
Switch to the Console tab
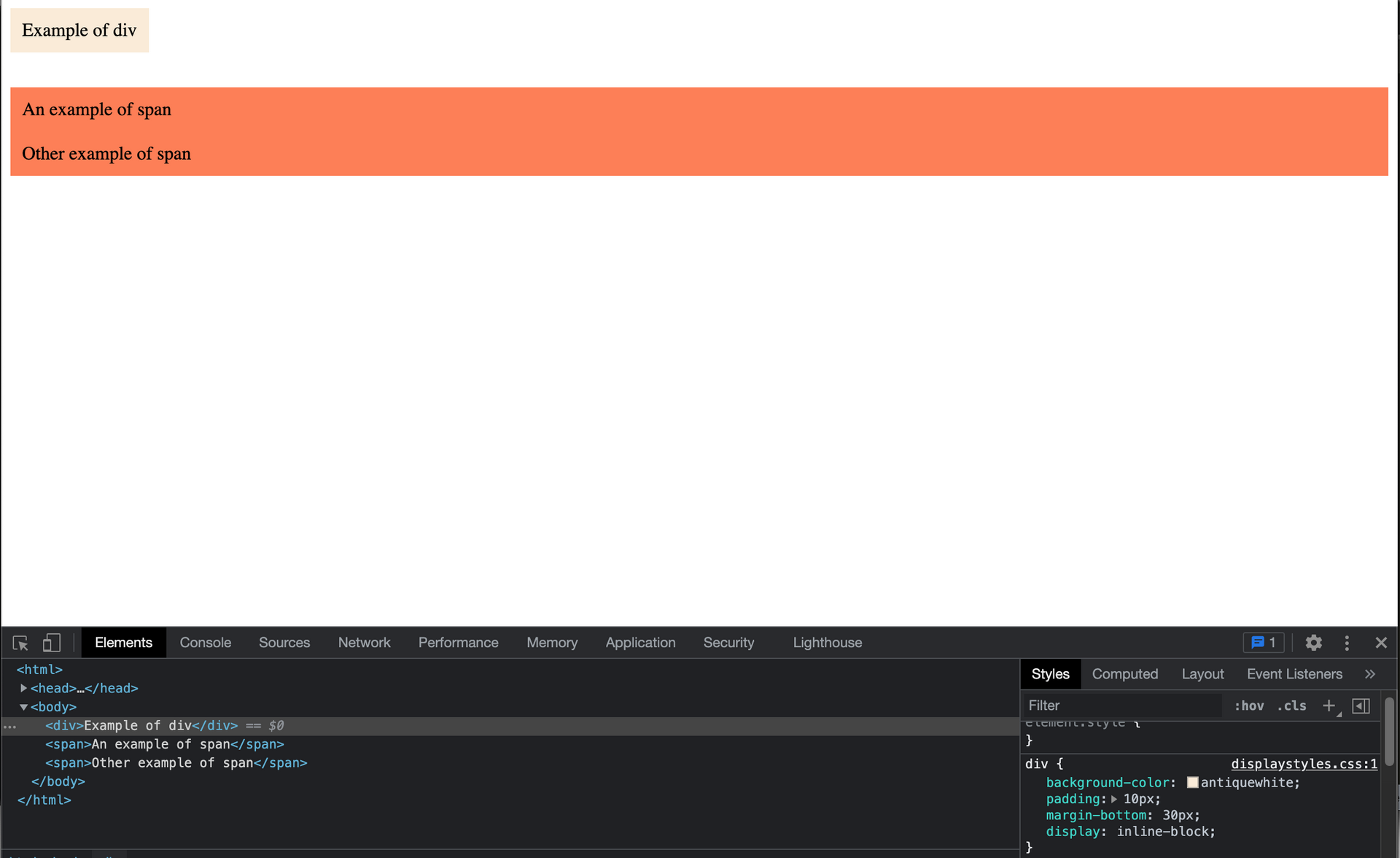click(x=205, y=643)
